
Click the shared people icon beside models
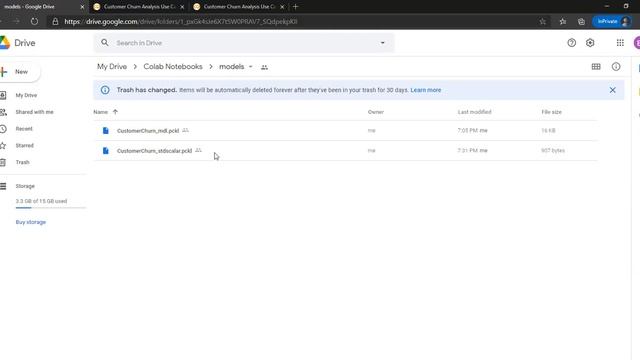[264, 67]
